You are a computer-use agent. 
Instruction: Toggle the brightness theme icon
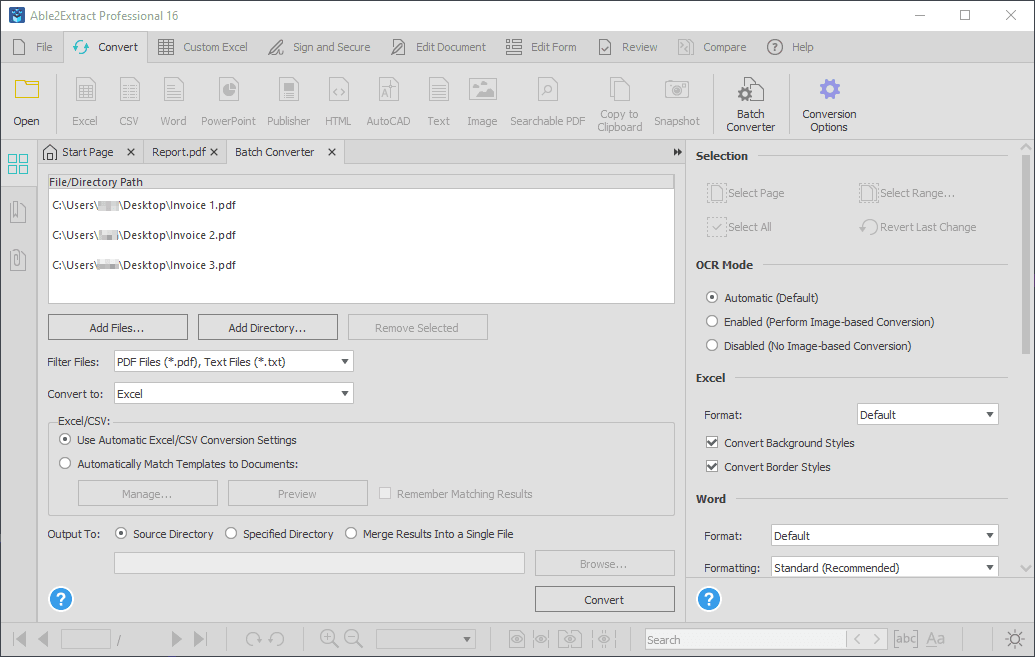[1015, 639]
